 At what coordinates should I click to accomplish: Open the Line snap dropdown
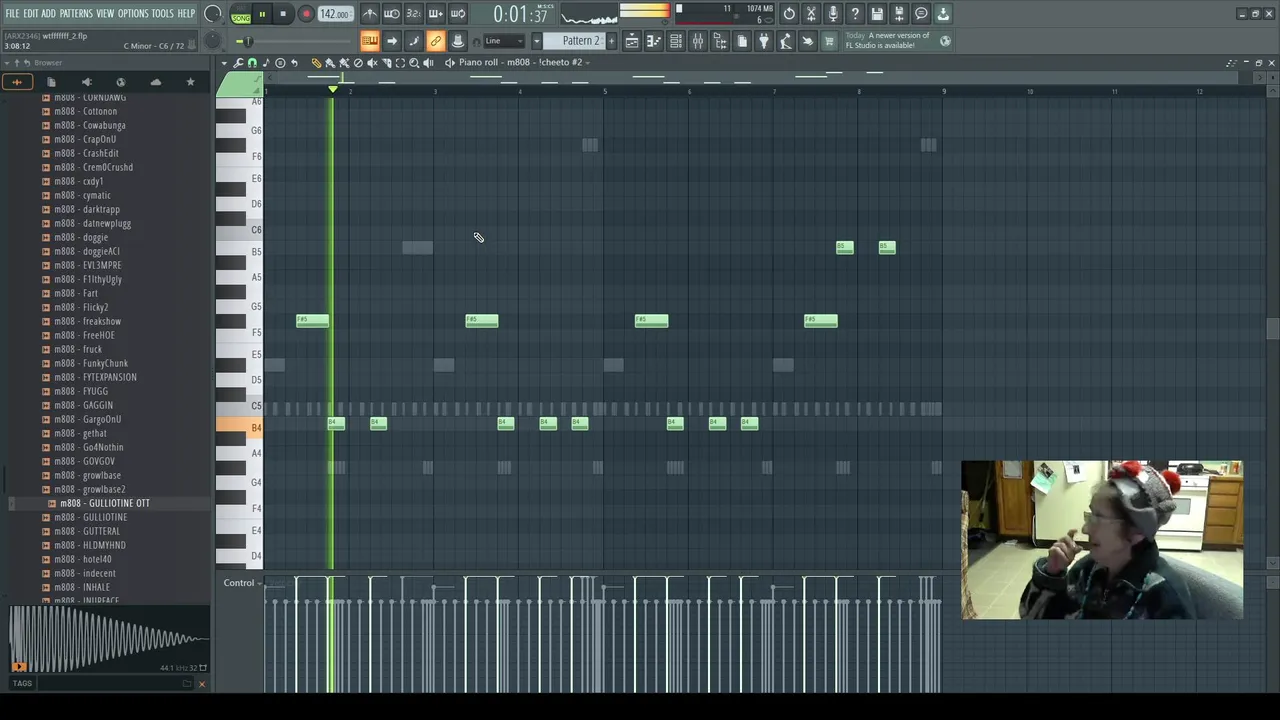coord(505,41)
